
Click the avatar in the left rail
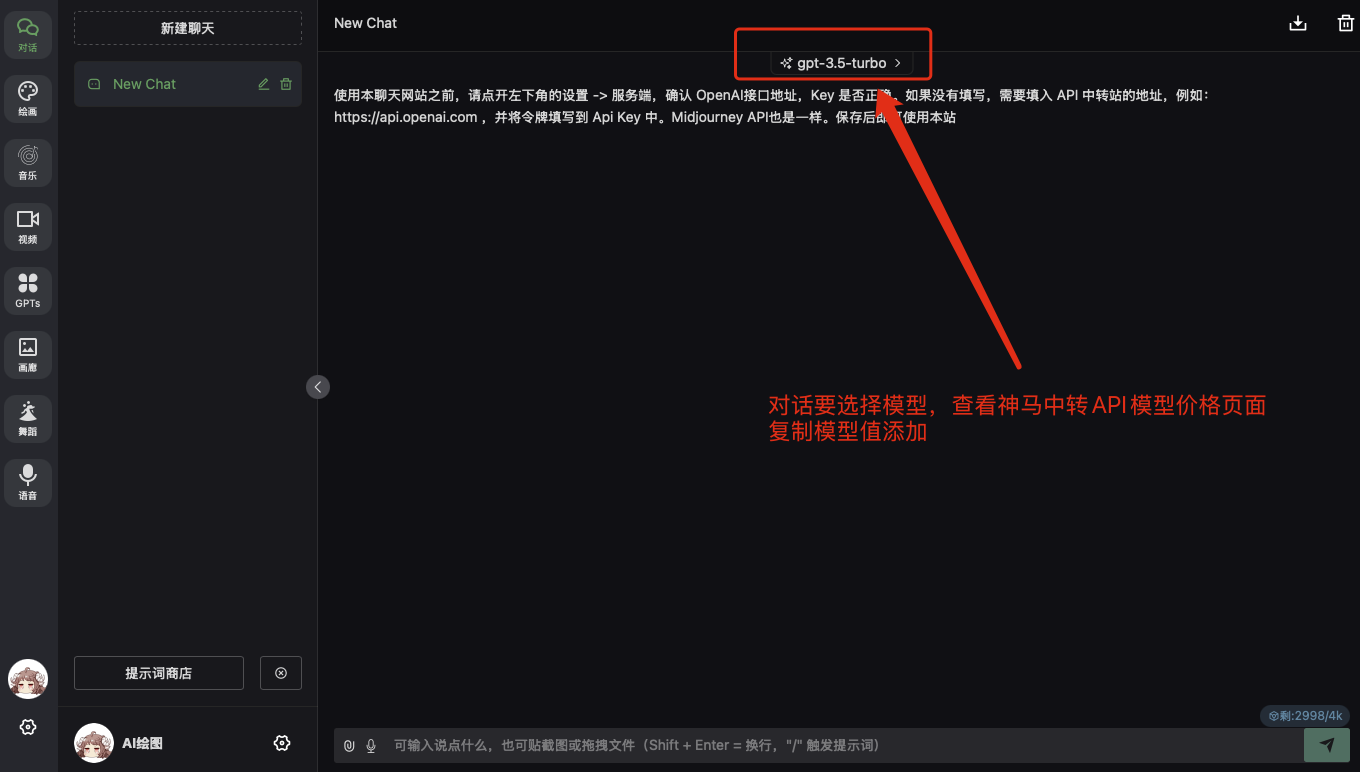(x=28, y=679)
